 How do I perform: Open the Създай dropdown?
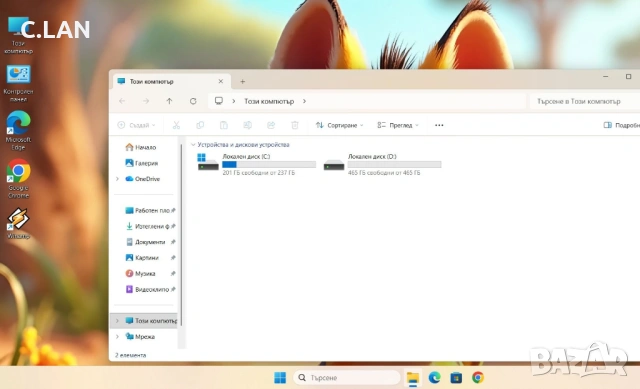tap(136, 125)
